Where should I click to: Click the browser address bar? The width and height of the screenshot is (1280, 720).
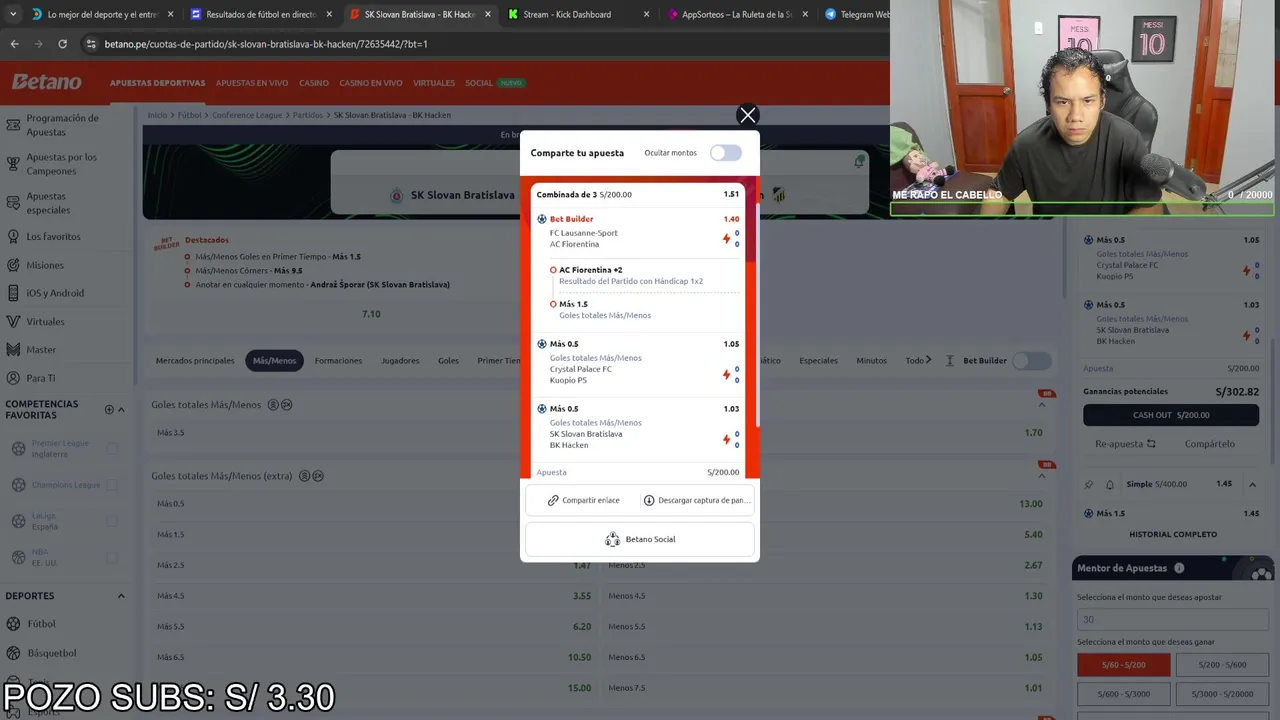(x=480, y=44)
